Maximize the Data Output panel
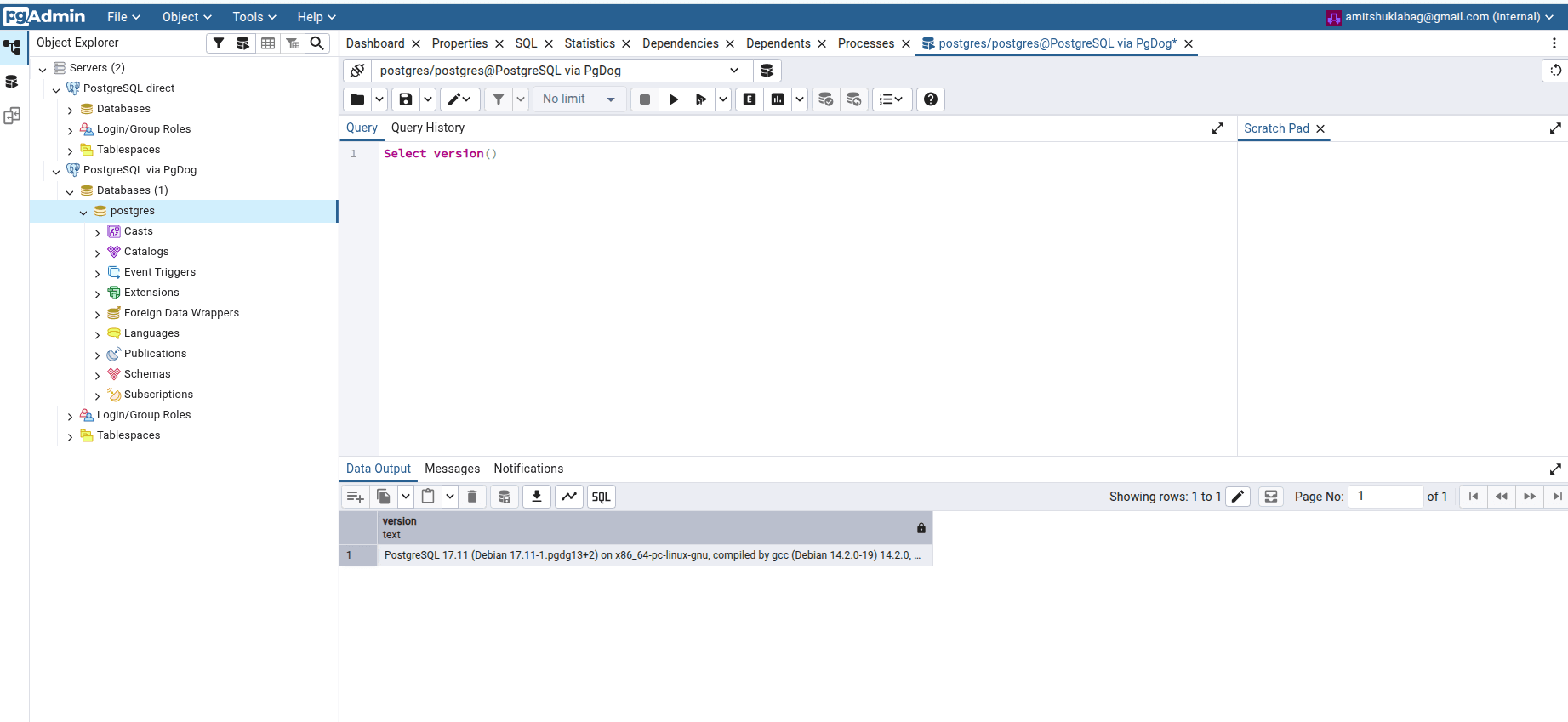The width and height of the screenshot is (1568, 722). point(1555,469)
